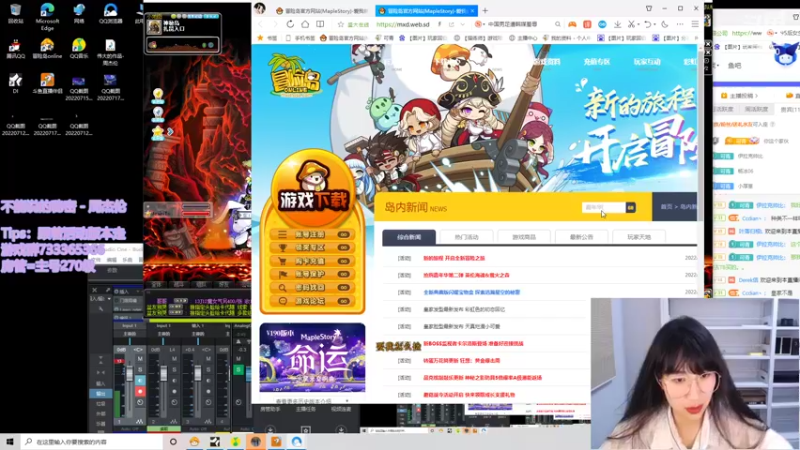
Task: Adjust the mixer channel 2 volume fader
Action: (x=163, y=374)
